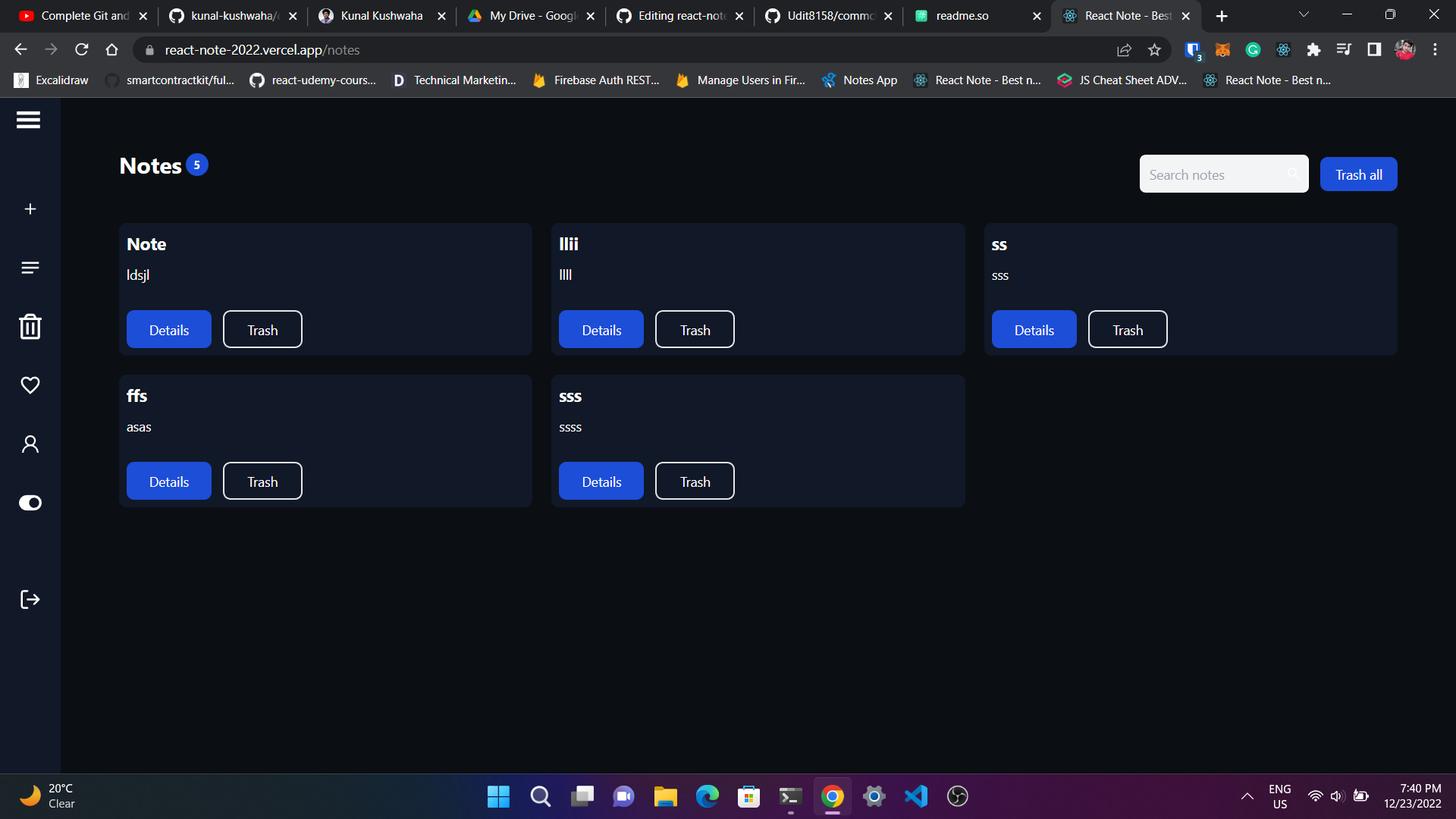Open the notes list sidebar icon
The image size is (1456, 819).
(30, 268)
